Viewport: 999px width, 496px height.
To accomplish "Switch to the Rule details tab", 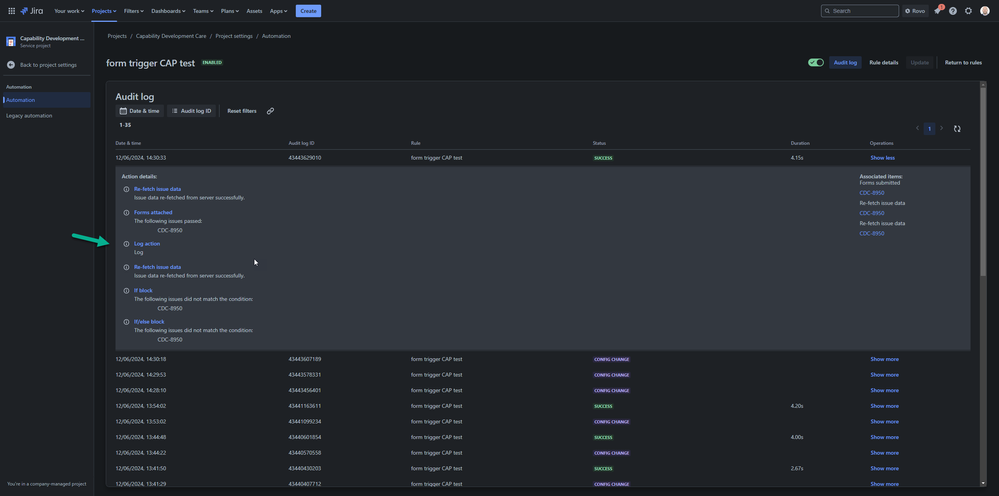I will 884,62.
